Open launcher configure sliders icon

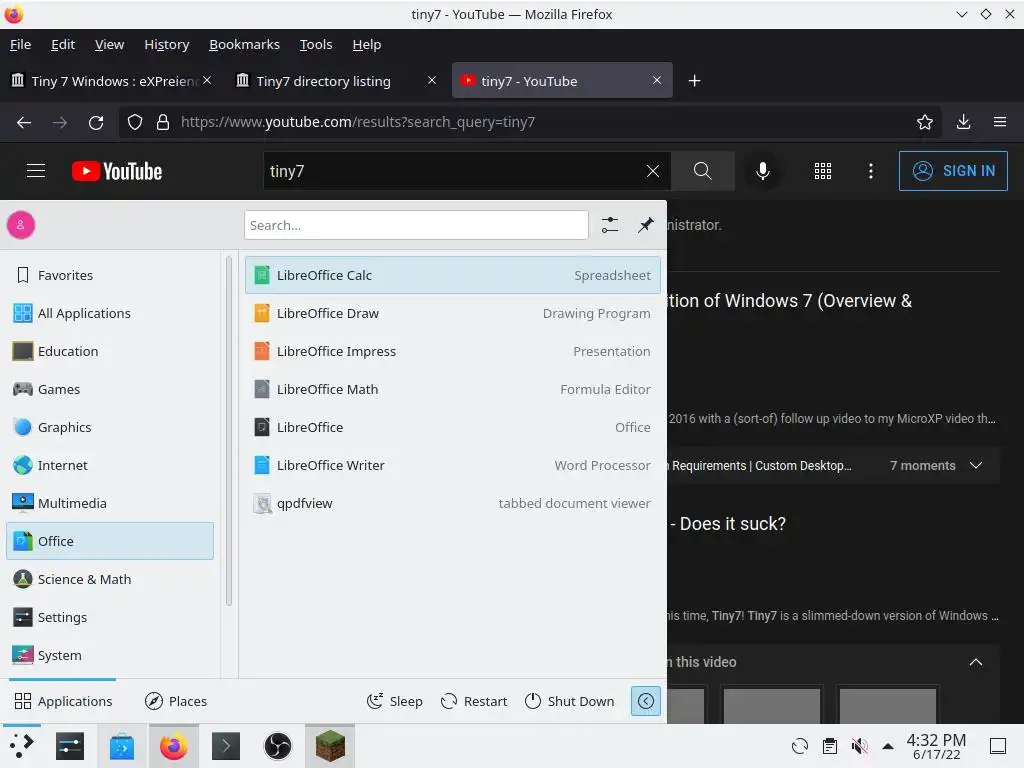610,225
